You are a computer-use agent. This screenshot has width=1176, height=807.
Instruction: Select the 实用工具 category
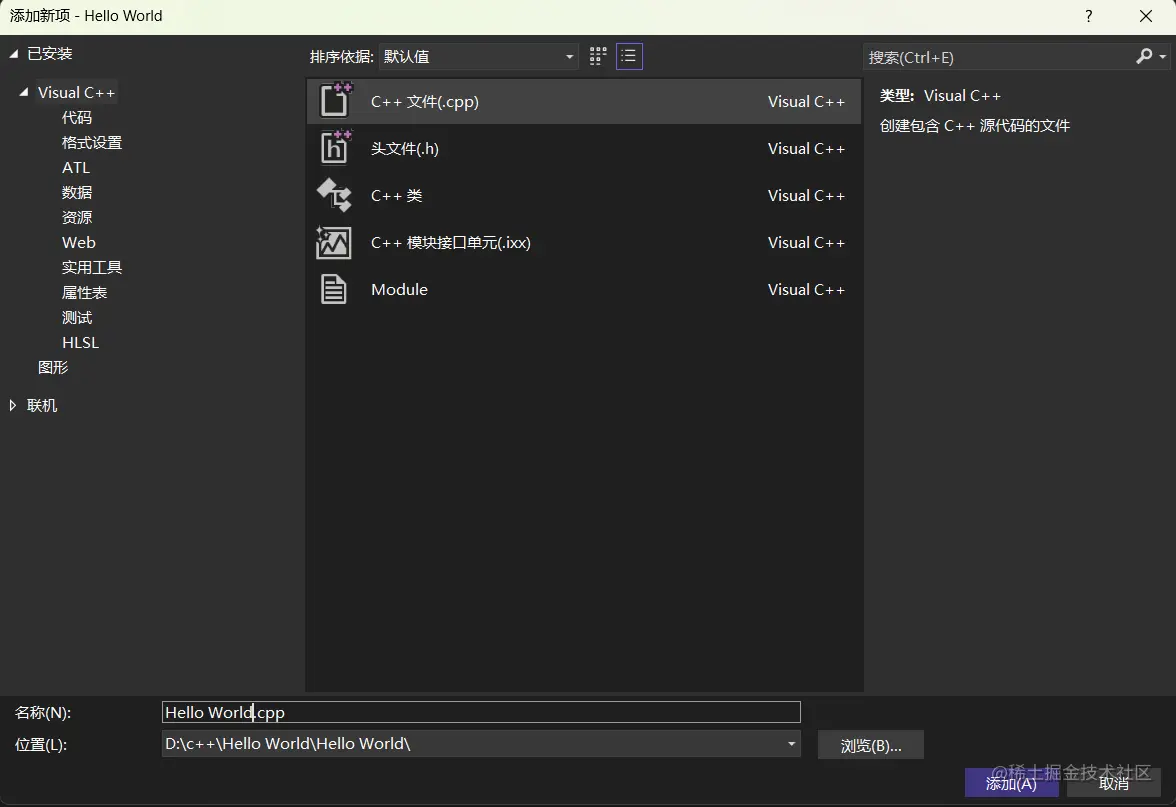coord(92,268)
